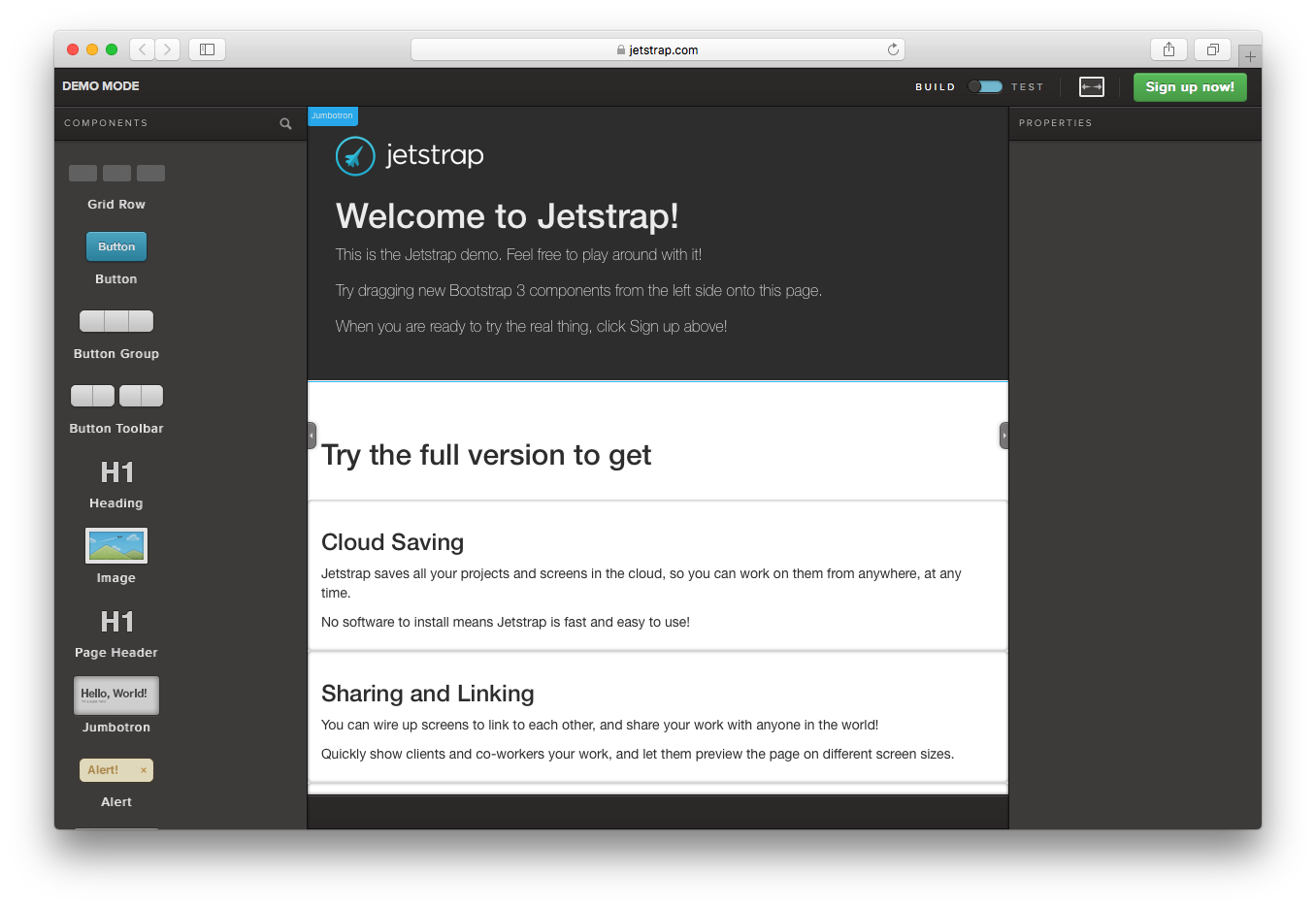Click 'Try dragging new Bootstrap 3 components' text

coord(578,291)
